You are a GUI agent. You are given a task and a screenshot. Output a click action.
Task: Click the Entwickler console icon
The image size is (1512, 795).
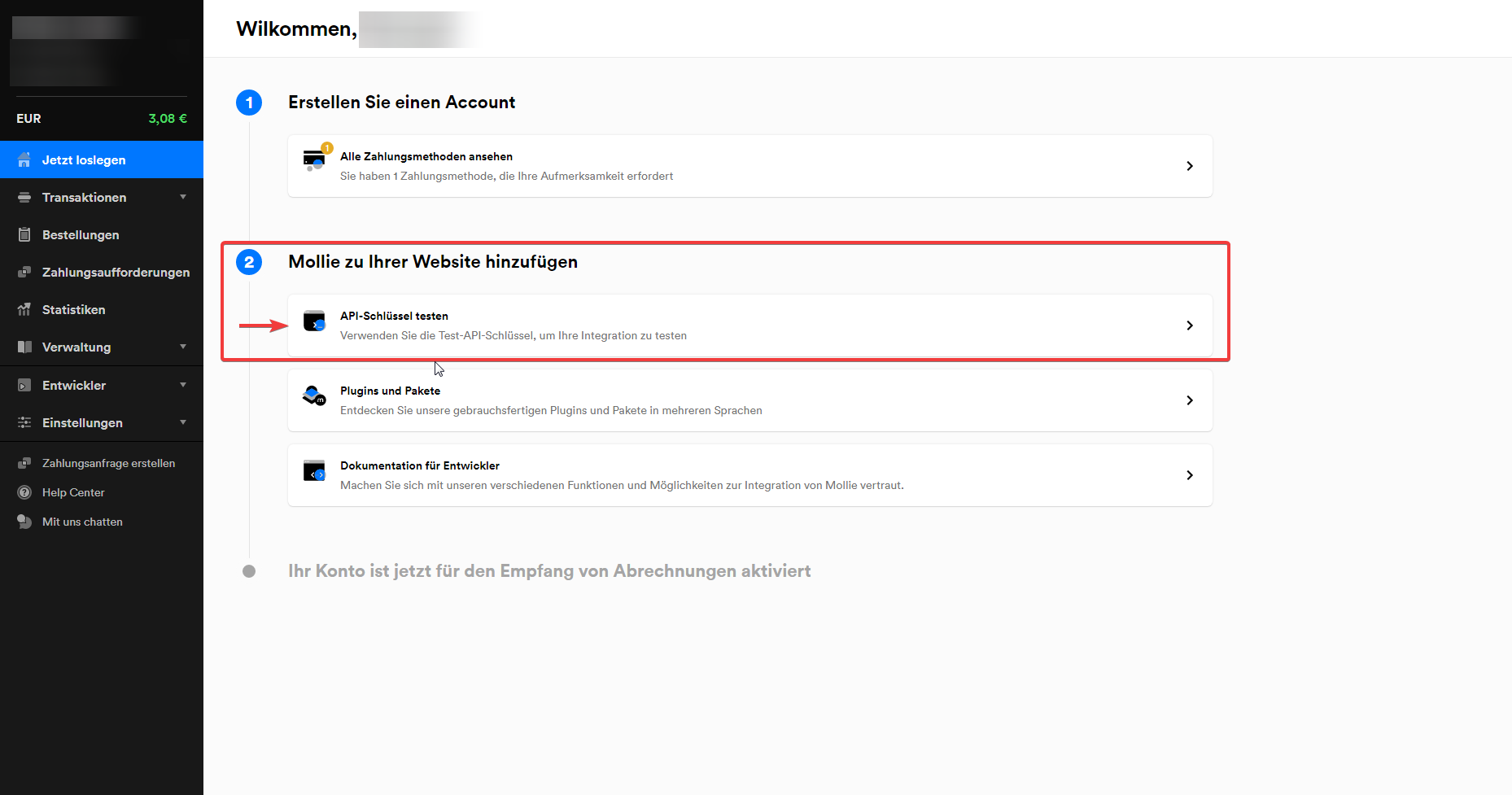click(x=24, y=385)
